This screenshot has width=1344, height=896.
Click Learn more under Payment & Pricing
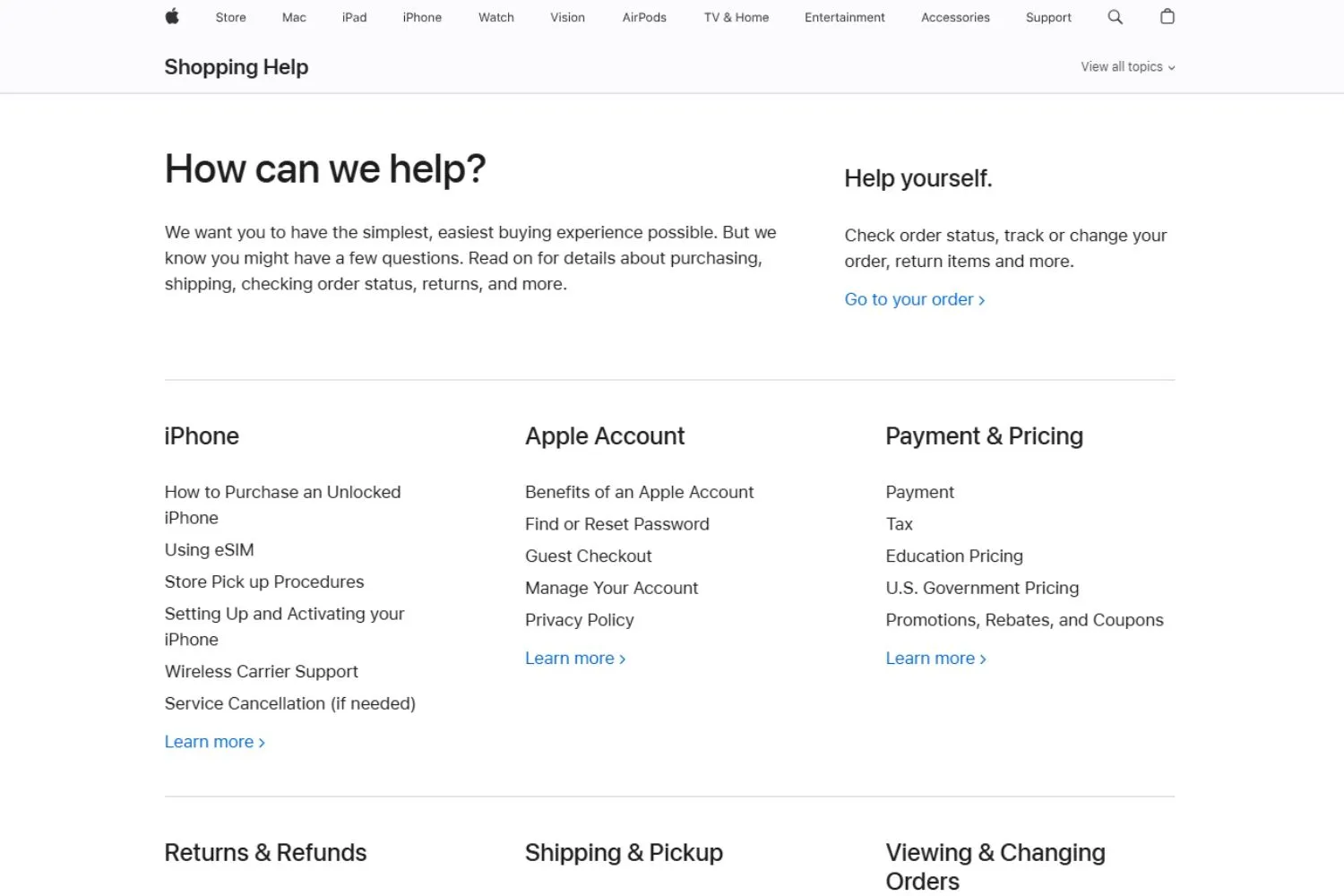pos(935,659)
